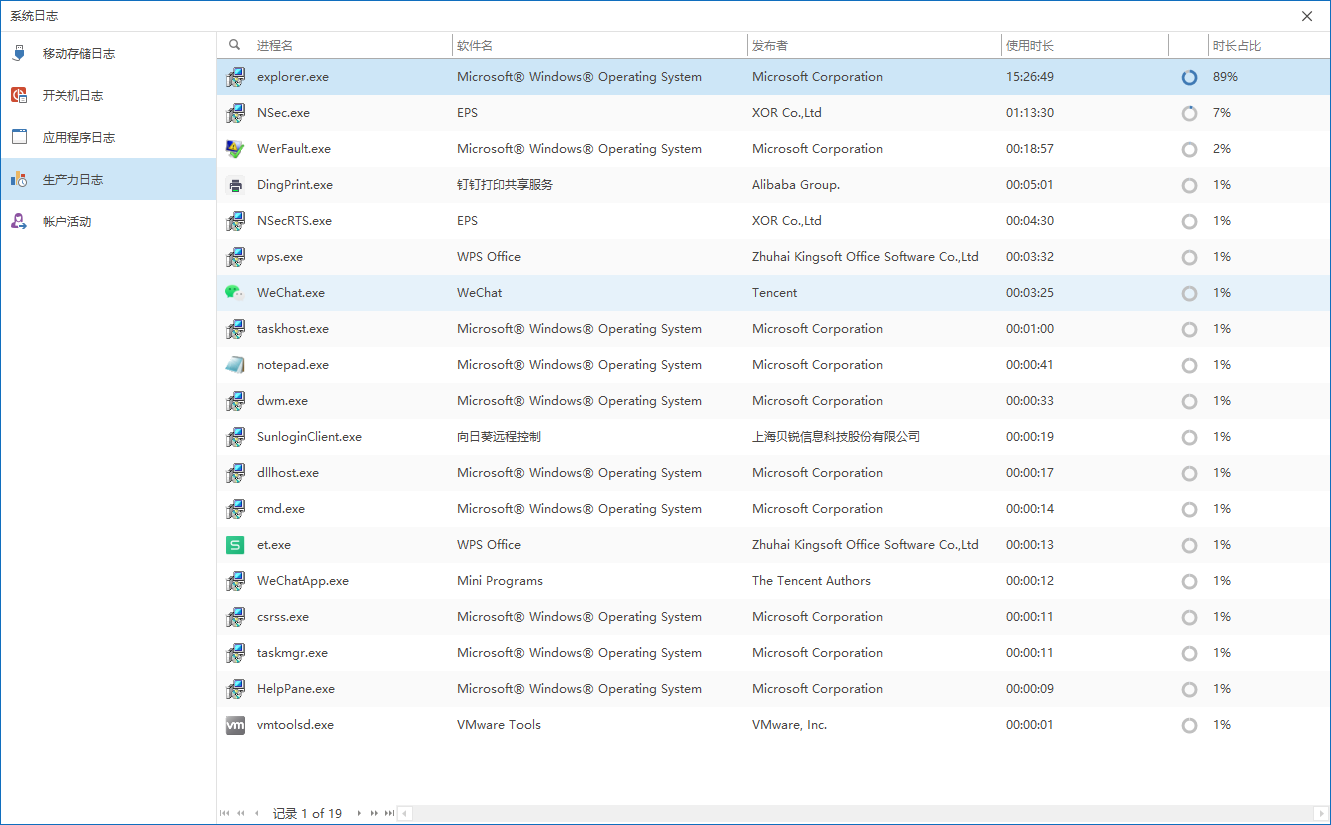1331x825 pixels.
Task: Click the DingPrint.exe printer icon
Action: (235, 185)
